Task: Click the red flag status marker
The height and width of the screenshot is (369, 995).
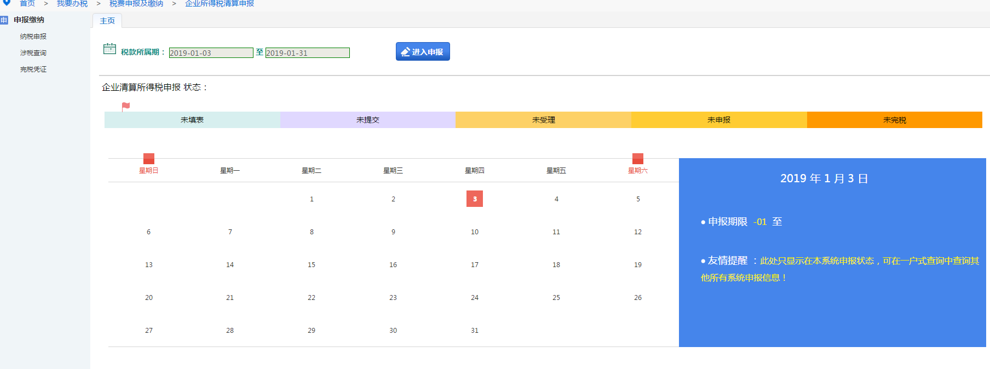Action: click(x=126, y=107)
